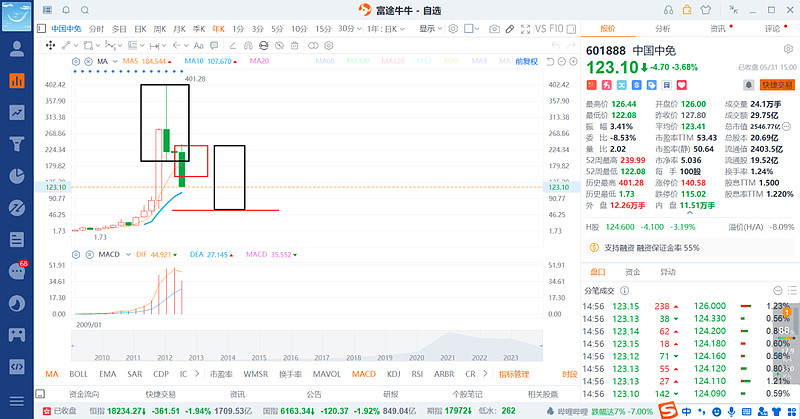Open chat messages with 68 badge

pyautogui.click(x=17, y=270)
